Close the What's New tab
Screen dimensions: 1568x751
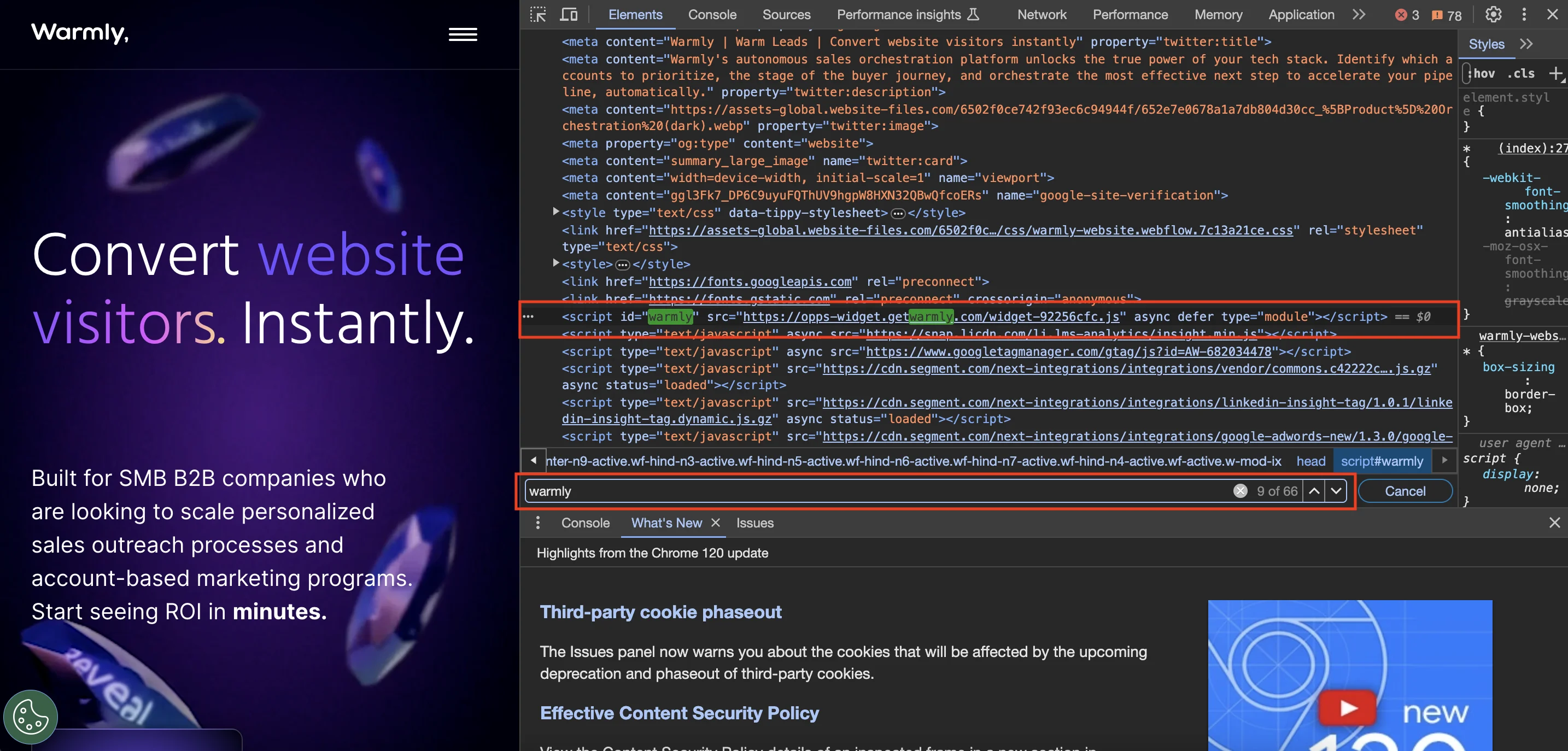pyautogui.click(x=716, y=523)
